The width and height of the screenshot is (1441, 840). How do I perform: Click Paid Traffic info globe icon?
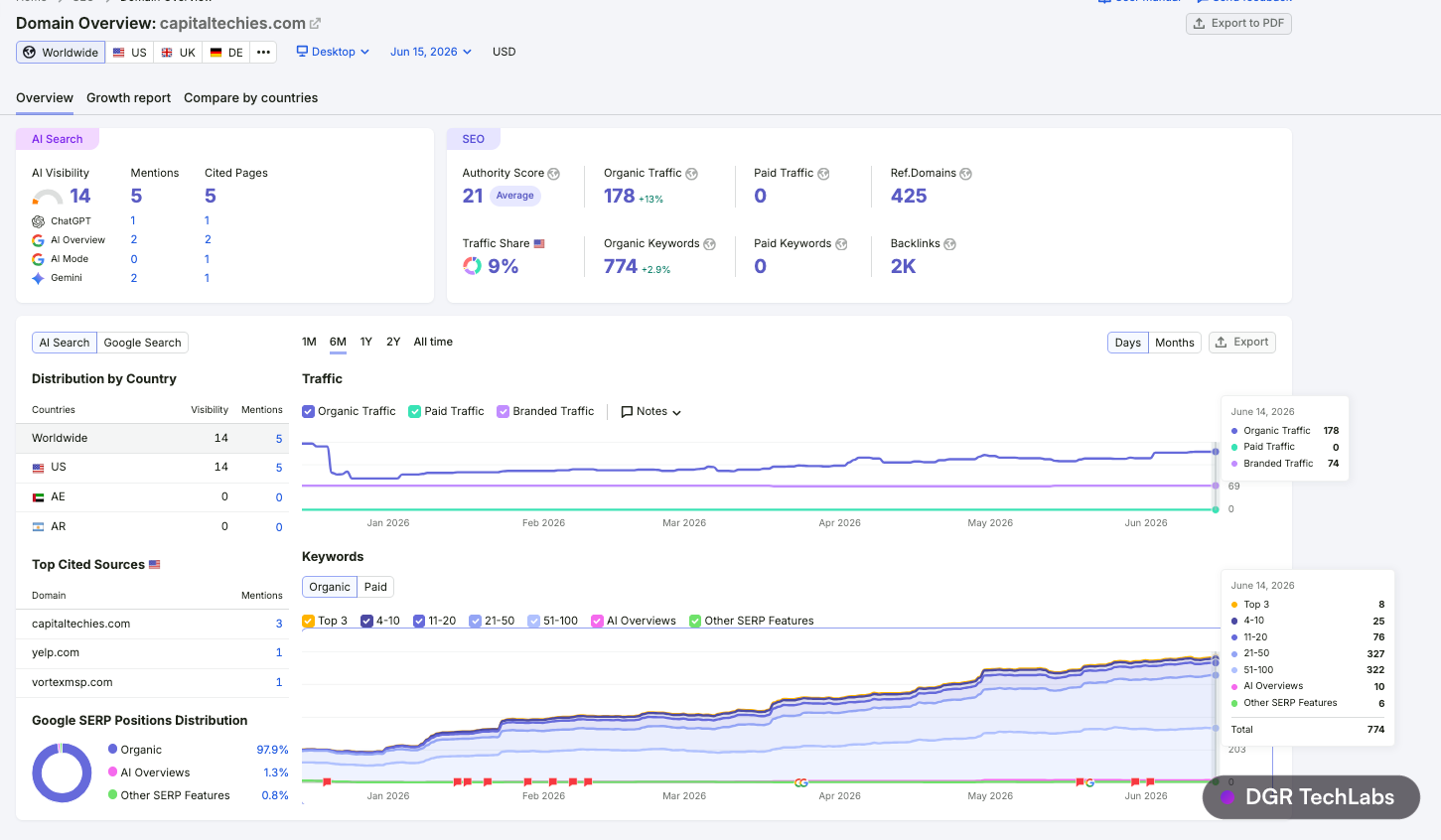[823, 174]
